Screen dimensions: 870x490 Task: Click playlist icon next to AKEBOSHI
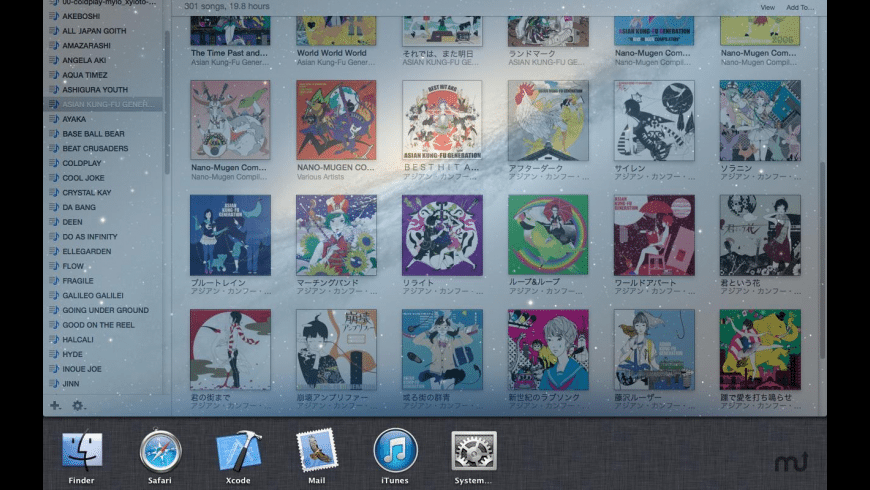54,16
